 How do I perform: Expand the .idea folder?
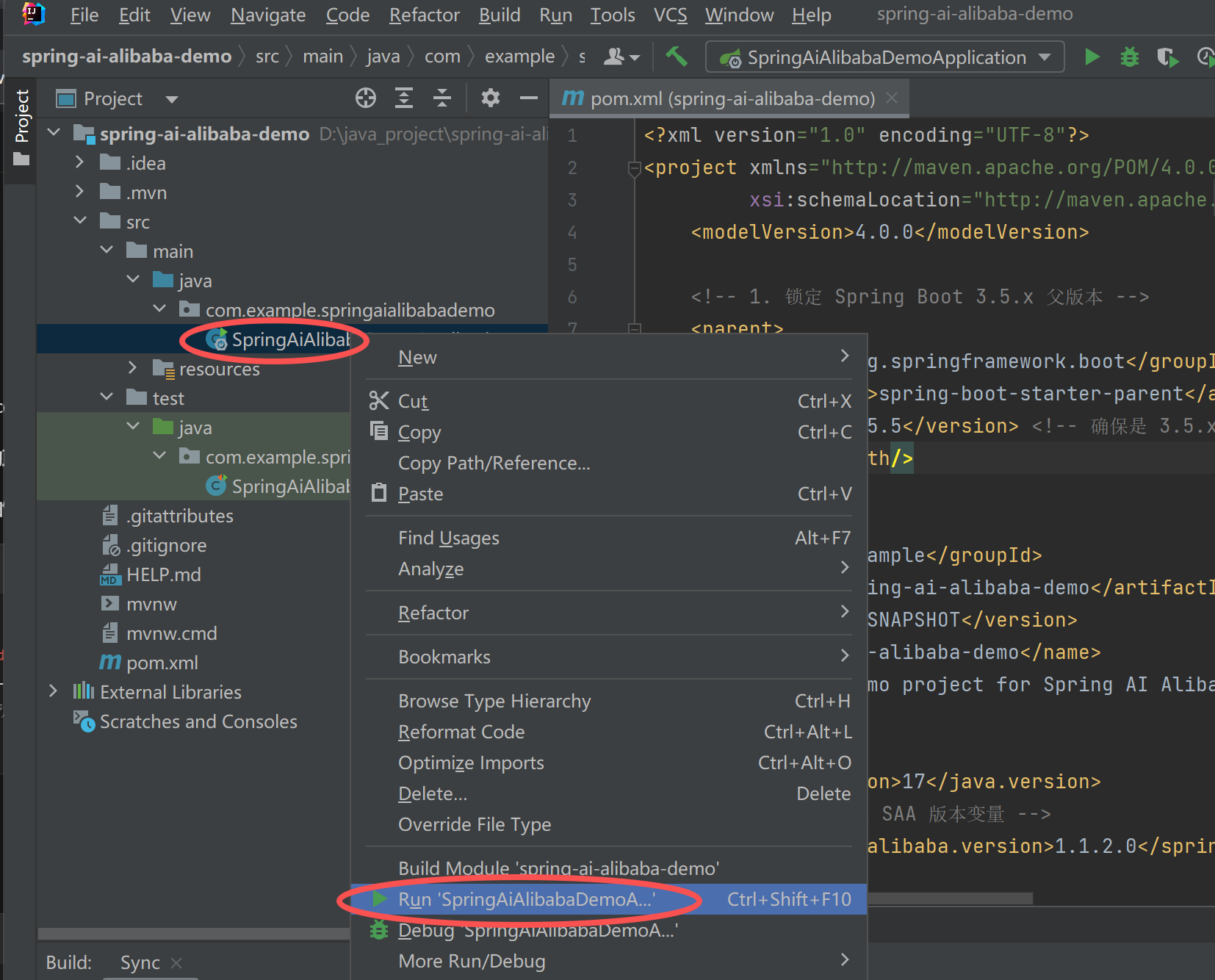(x=80, y=162)
